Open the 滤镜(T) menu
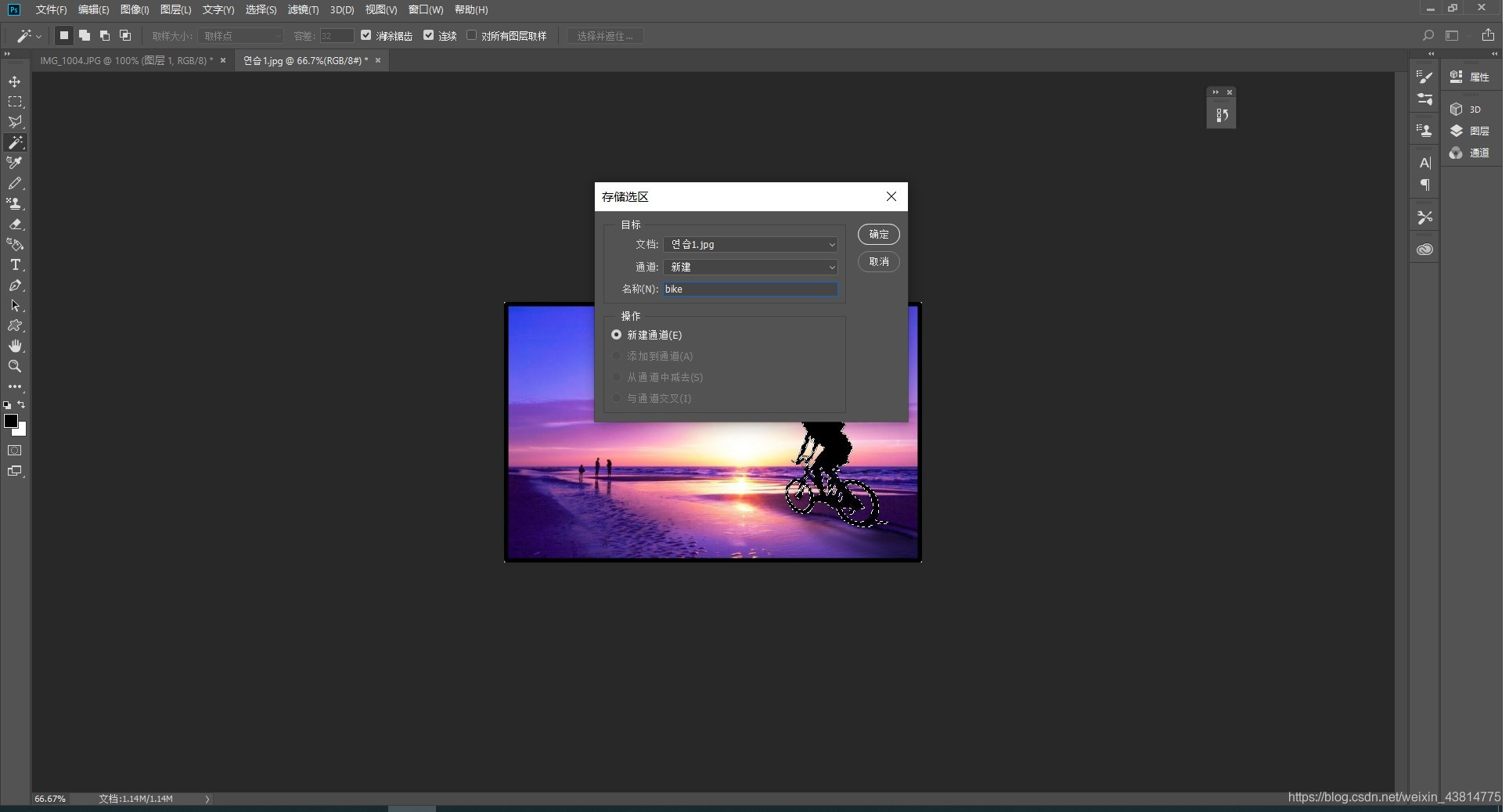This screenshot has width=1509, height=812. pos(303,9)
